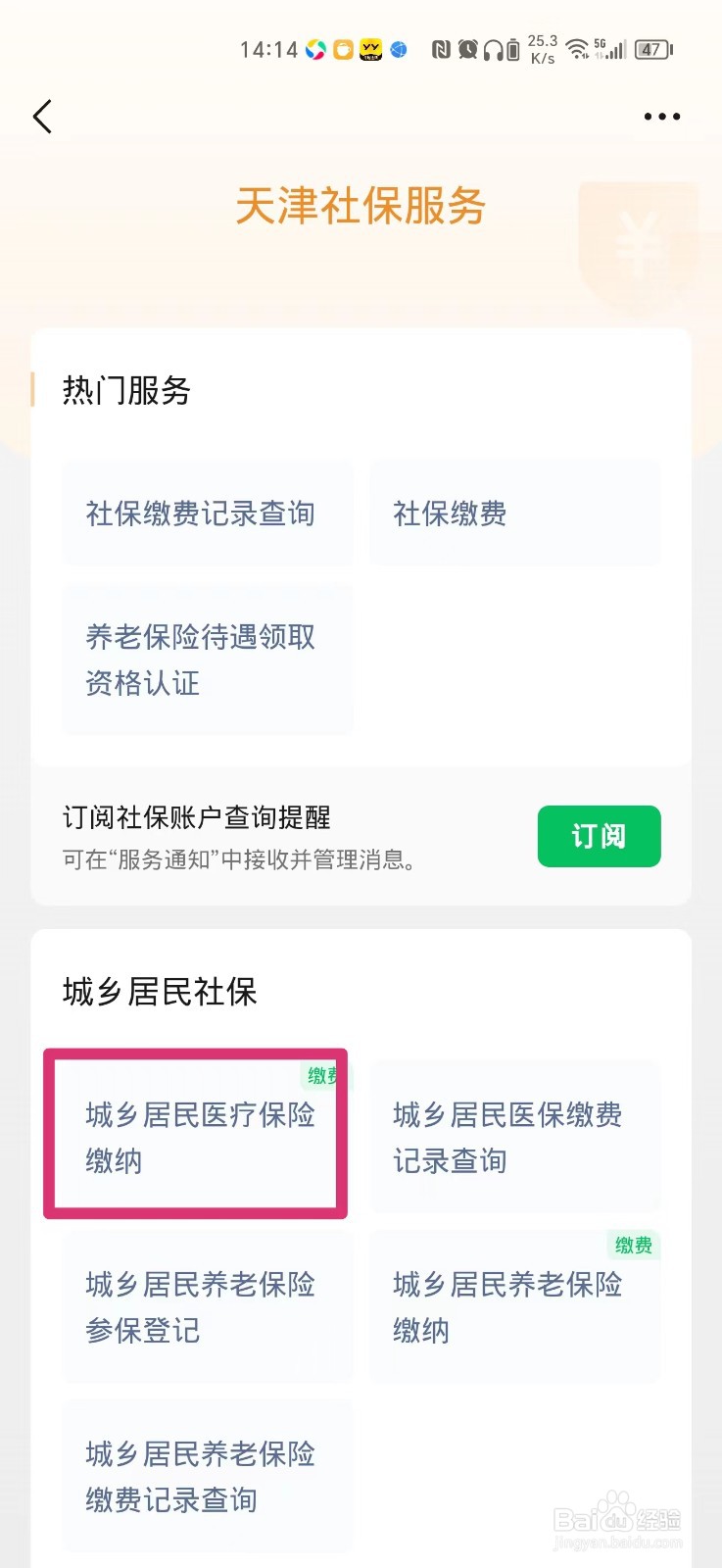Tap the Wi-Fi status icon
Screen dimensions: 722x1568
tap(578, 49)
